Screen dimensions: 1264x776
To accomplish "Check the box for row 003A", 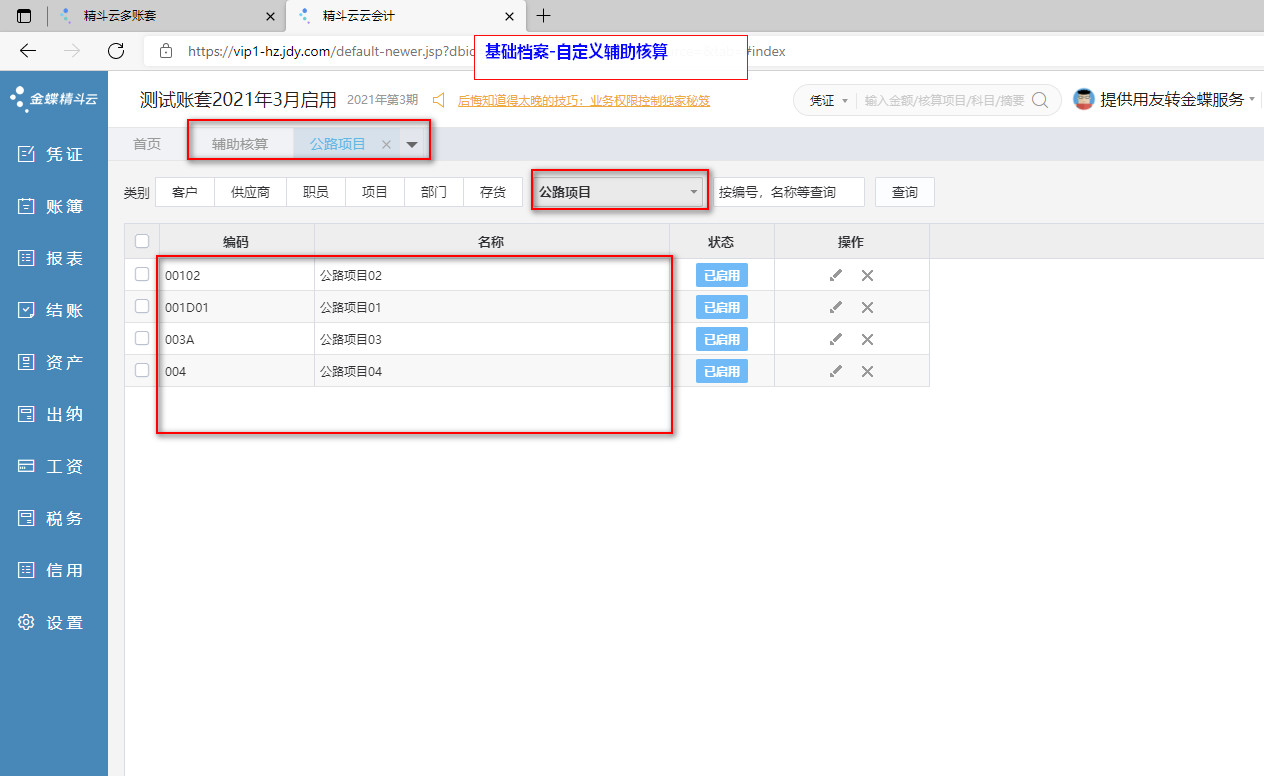I will tap(142, 339).
